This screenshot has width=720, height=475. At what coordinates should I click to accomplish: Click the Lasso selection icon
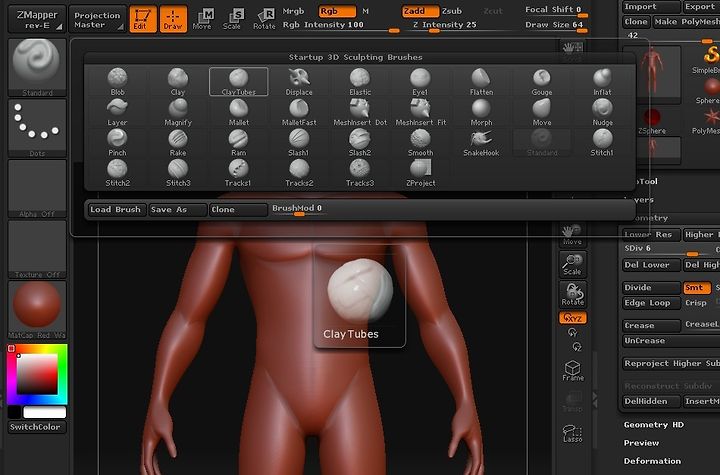tap(573, 433)
